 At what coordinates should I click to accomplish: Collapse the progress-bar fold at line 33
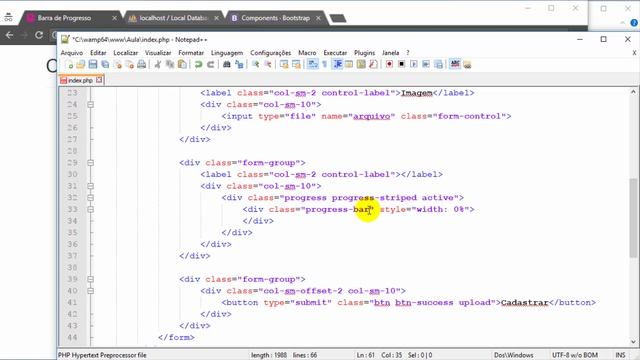(x=91, y=209)
